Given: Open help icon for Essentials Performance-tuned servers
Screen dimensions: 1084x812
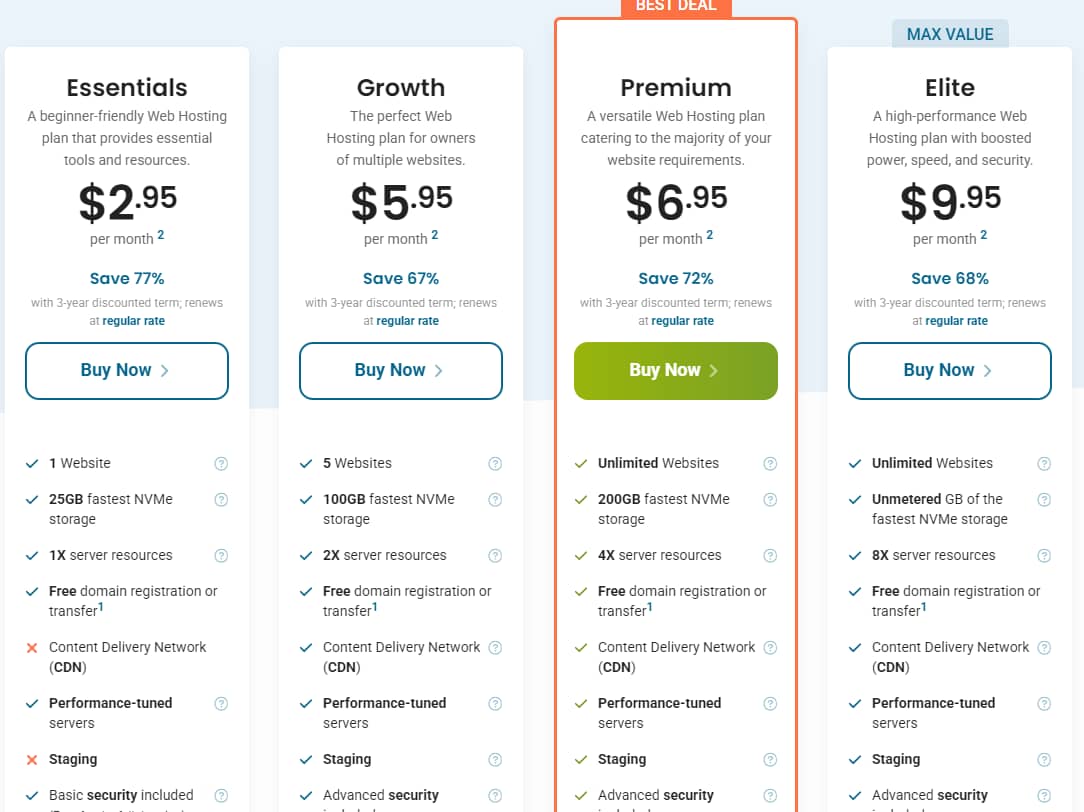Looking at the screenshot, I should [x=221, y=704].
